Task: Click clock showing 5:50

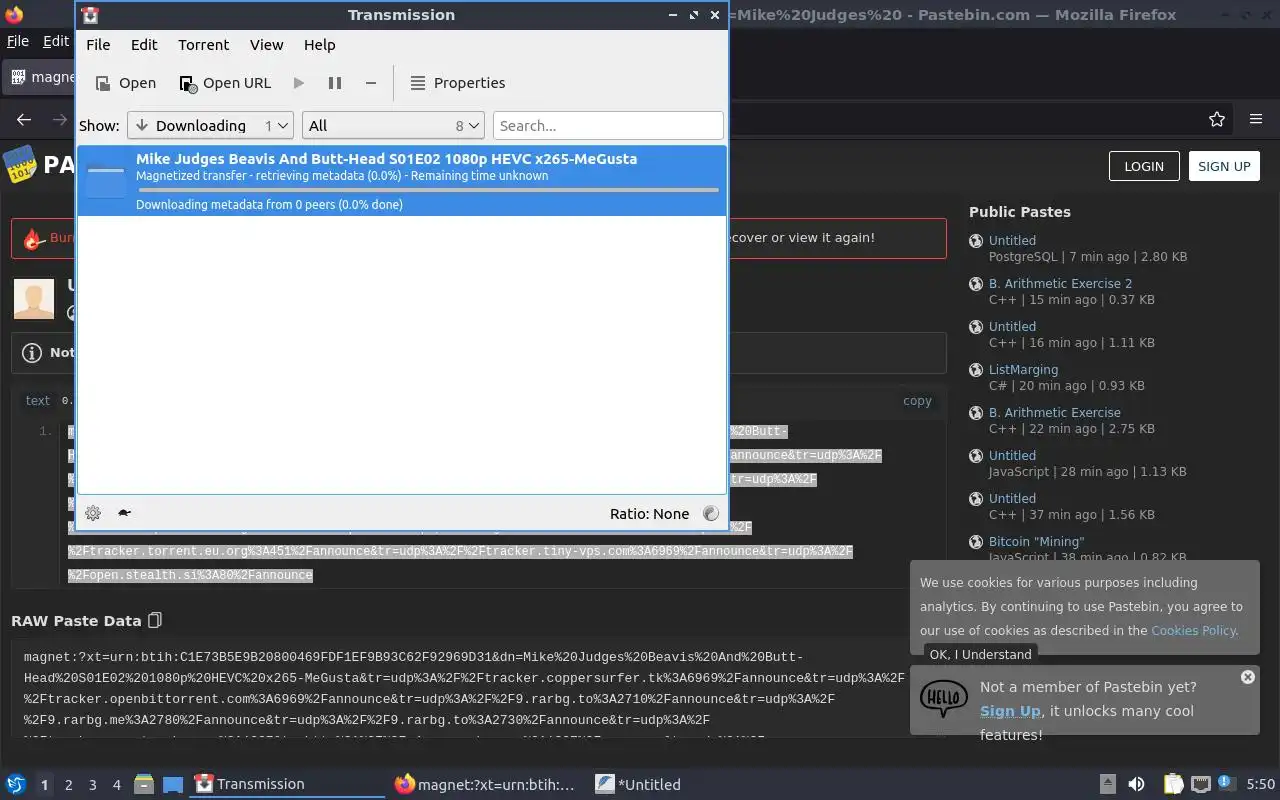Action: click(1260, 785)
